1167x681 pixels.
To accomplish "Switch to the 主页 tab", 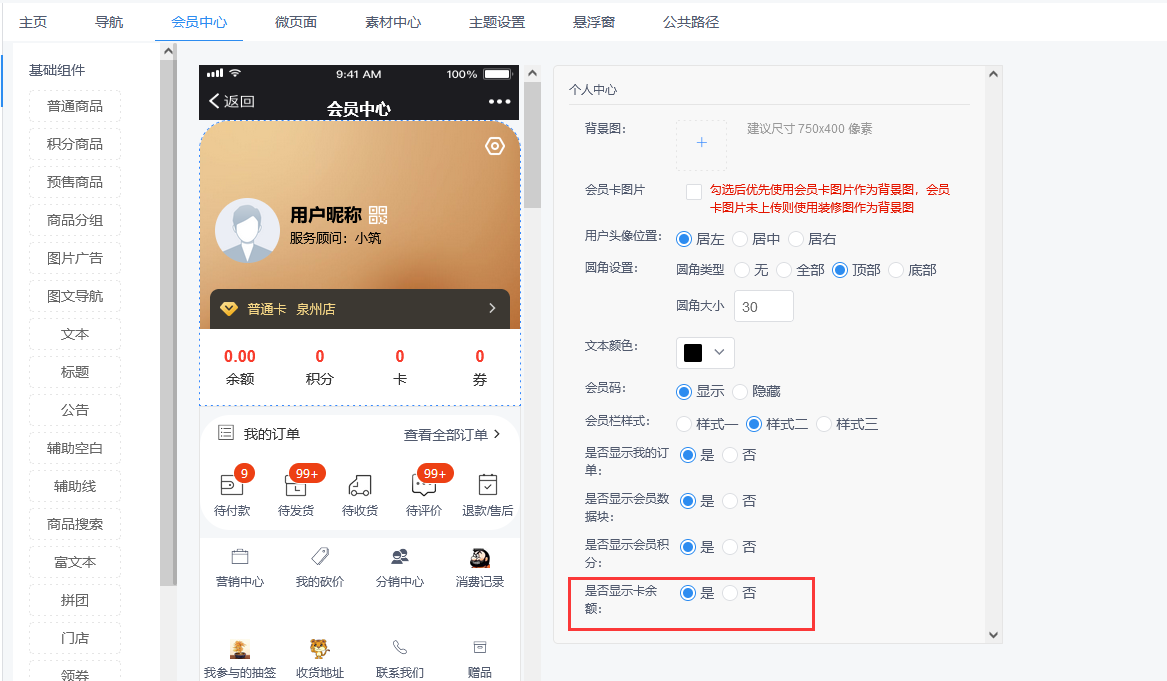I will point(33,22).
